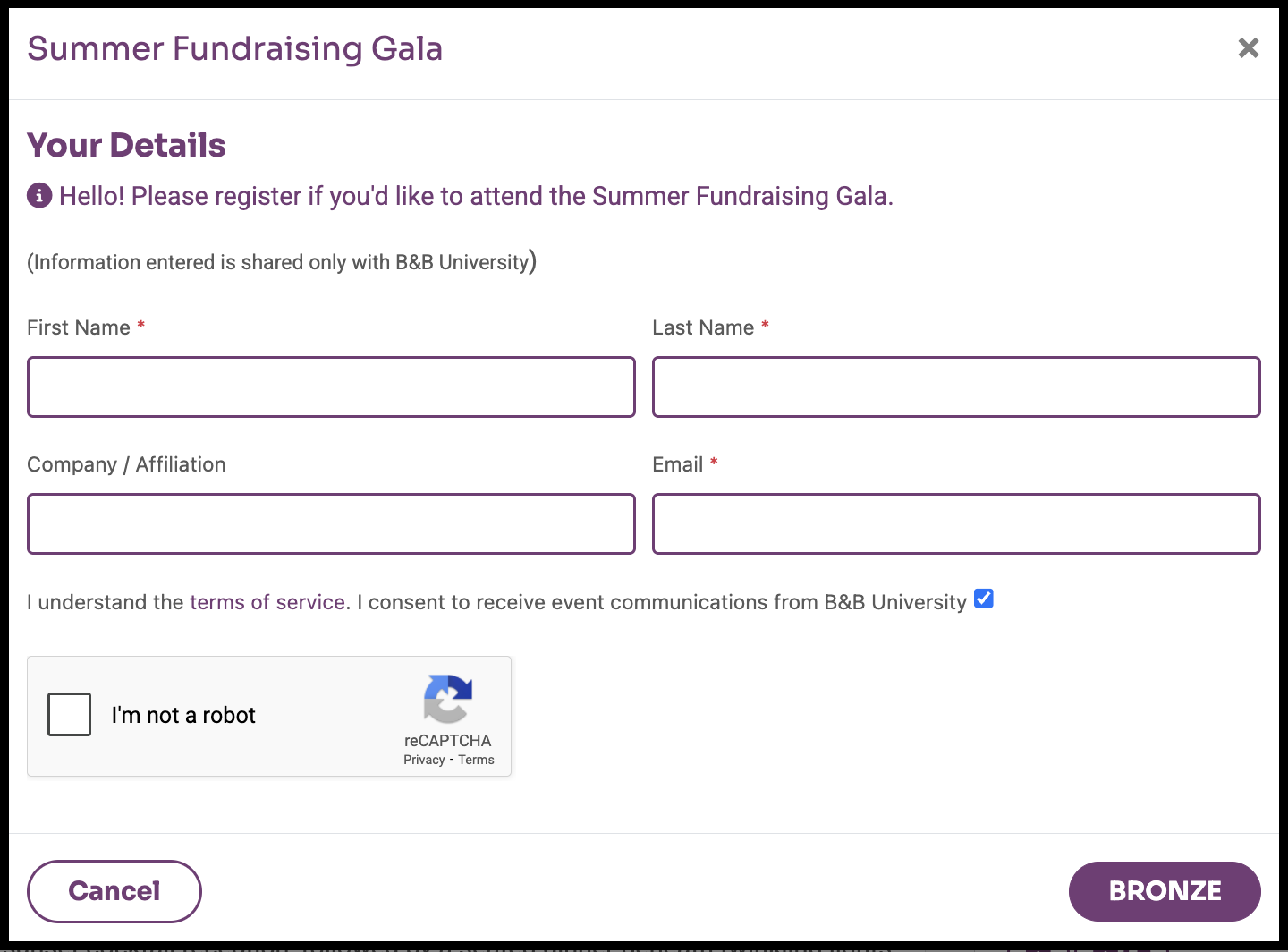1288x952 pixels.
Task: Click the BRONZE button
Action: click(x=1165, y=891)
